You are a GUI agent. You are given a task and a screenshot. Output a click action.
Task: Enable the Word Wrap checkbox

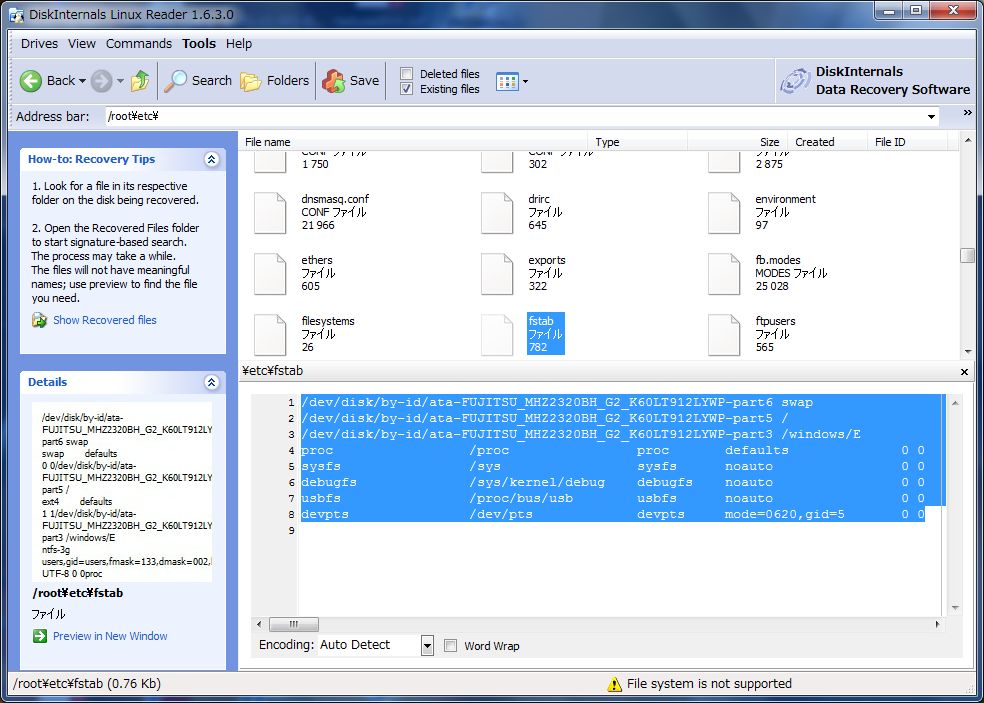(x=450, y=645)
